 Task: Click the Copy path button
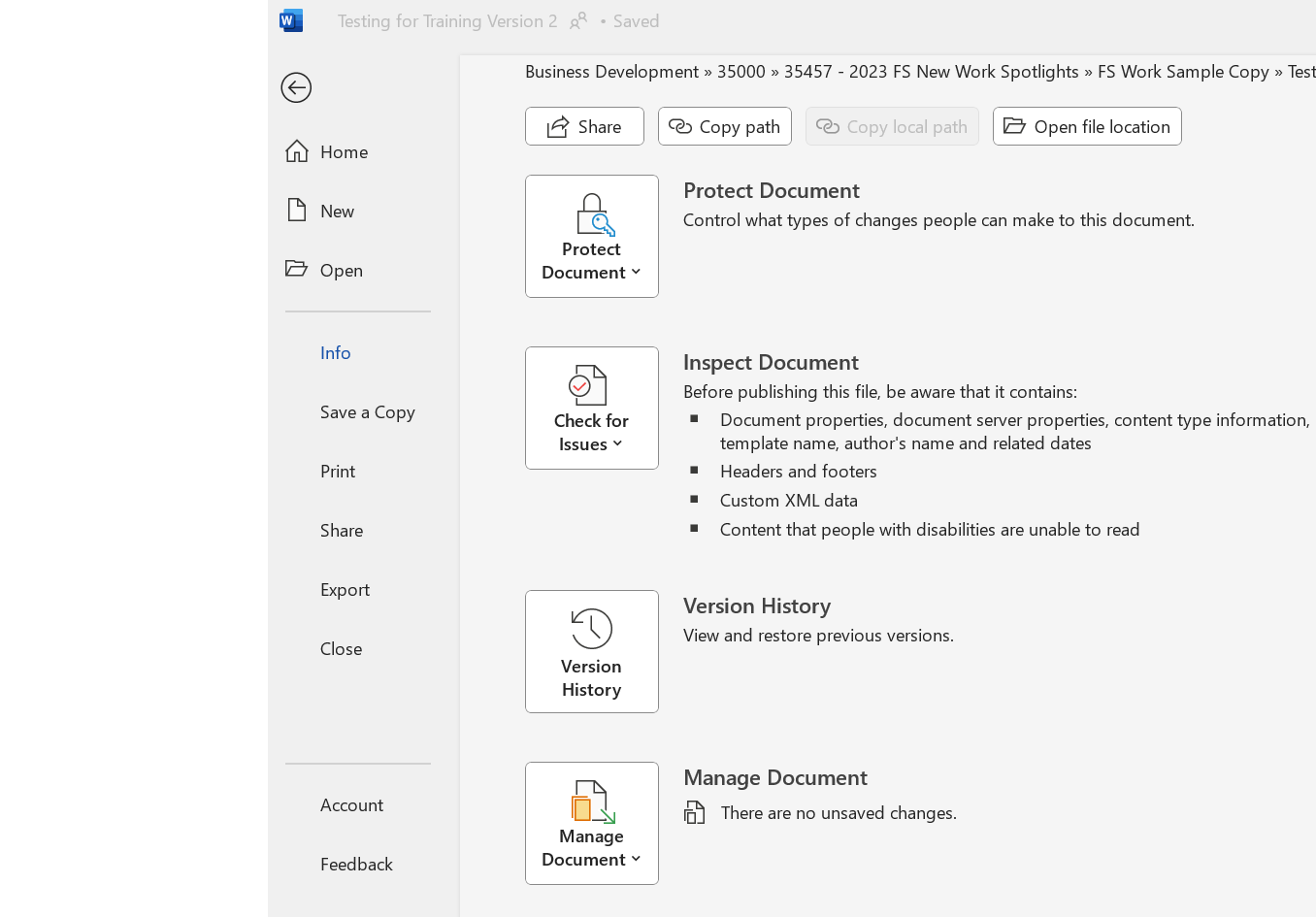point(724,126)
